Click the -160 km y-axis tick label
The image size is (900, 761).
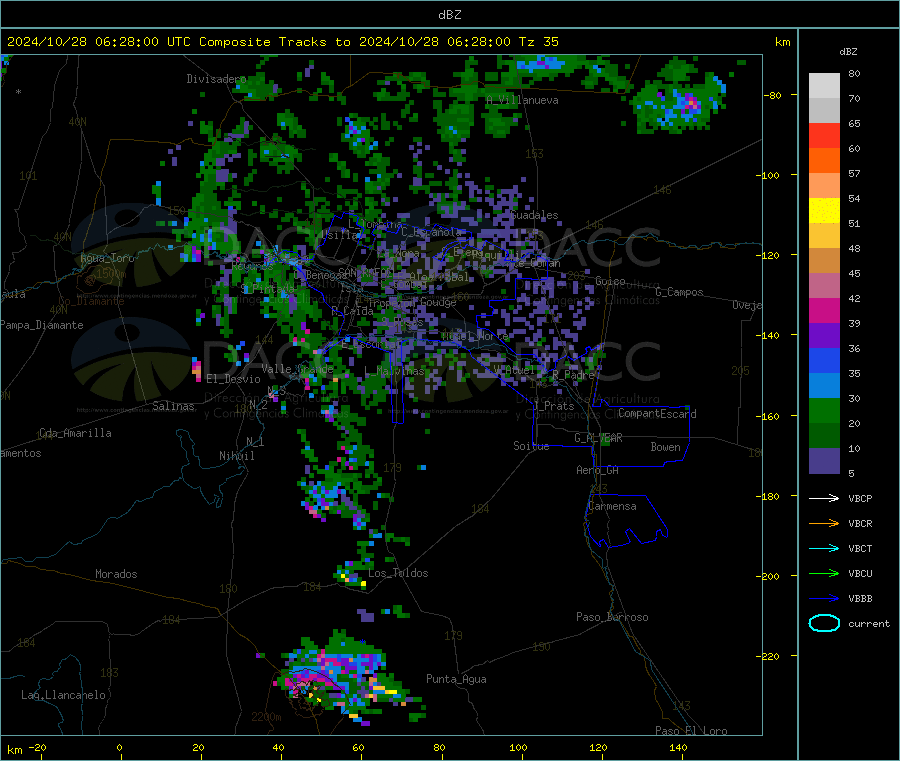tap(770, 416)
